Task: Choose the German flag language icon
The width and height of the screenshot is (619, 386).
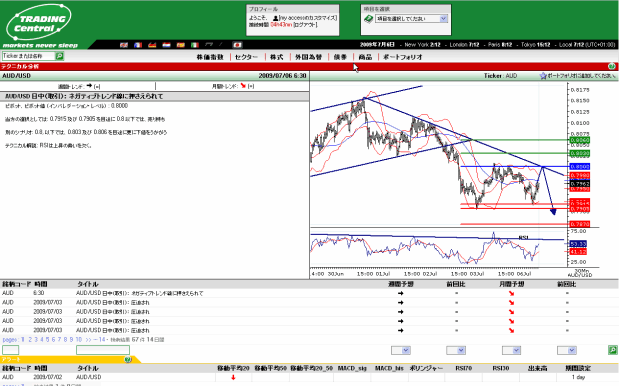Action: click(x=152, y=45)
